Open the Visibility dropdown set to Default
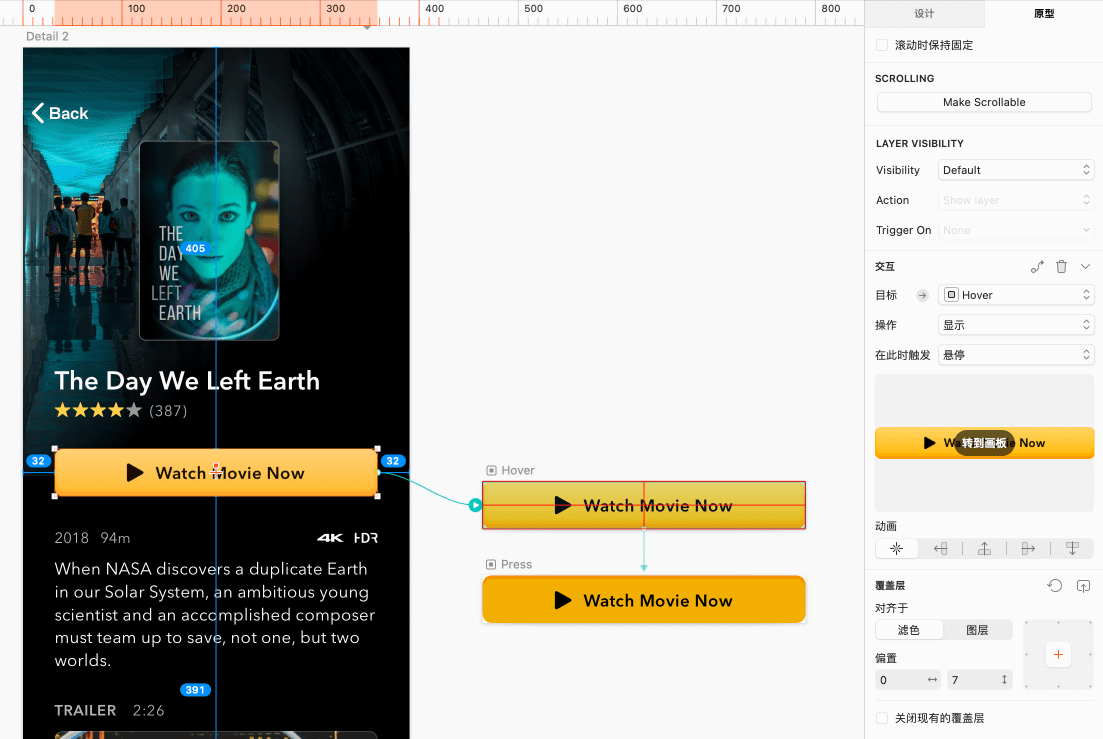The image size is (1103, 739). pyautogui.click(x=1016, y=170)
